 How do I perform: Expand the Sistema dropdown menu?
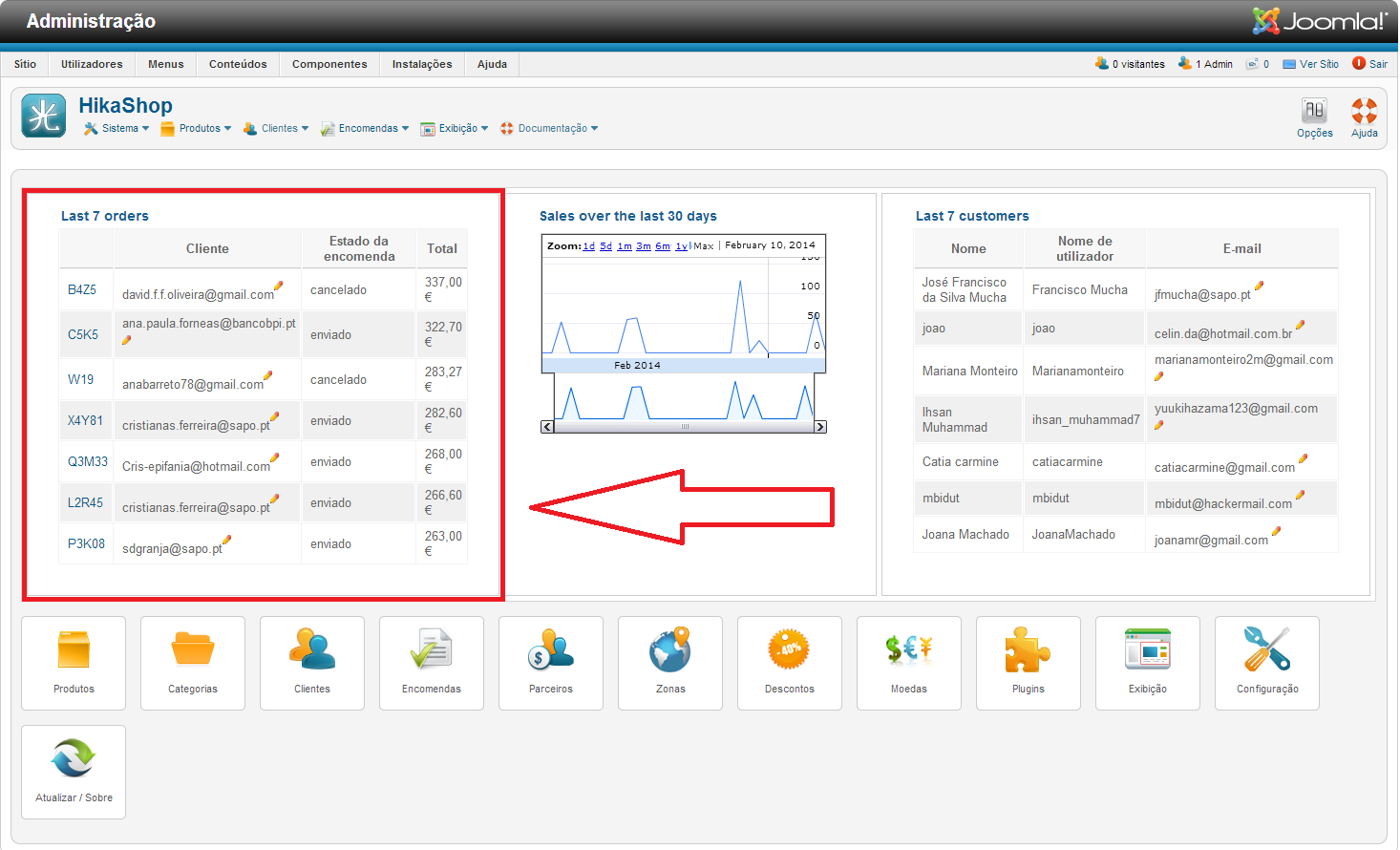click(x=118, y=129)
